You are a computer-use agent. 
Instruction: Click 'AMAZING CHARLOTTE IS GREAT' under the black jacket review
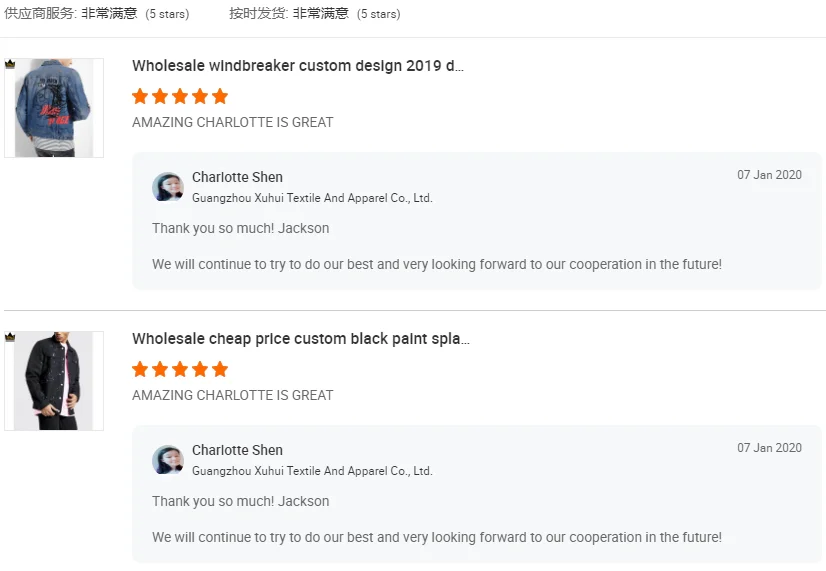[233, 395]
